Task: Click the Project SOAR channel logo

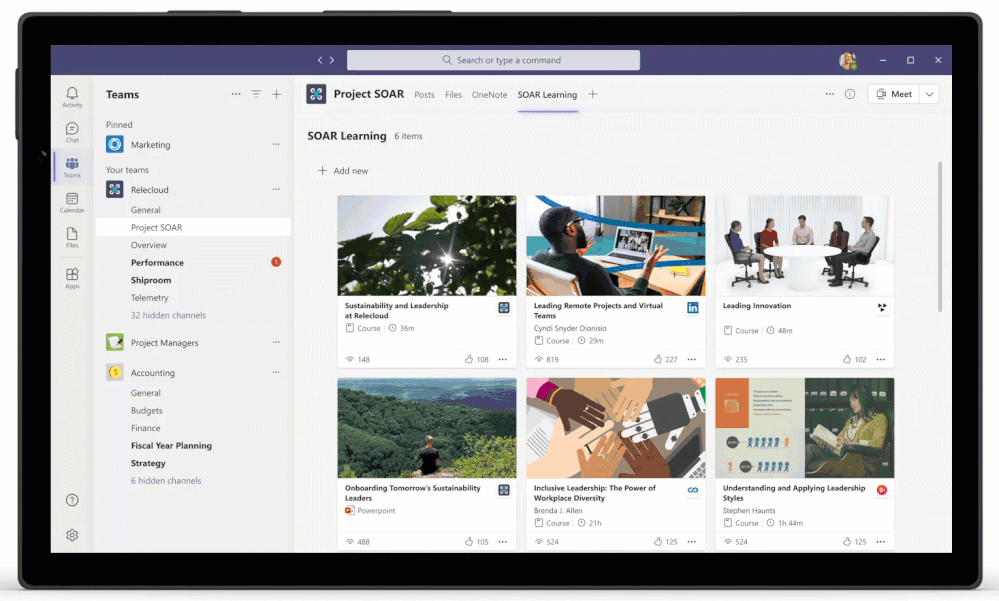Action: point(316,94)
